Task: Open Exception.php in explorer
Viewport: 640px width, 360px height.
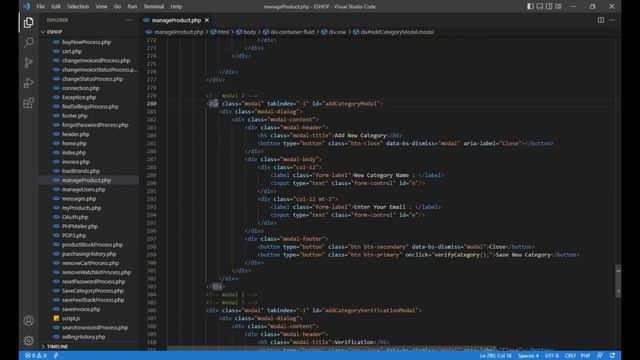Action: [79, 97]
